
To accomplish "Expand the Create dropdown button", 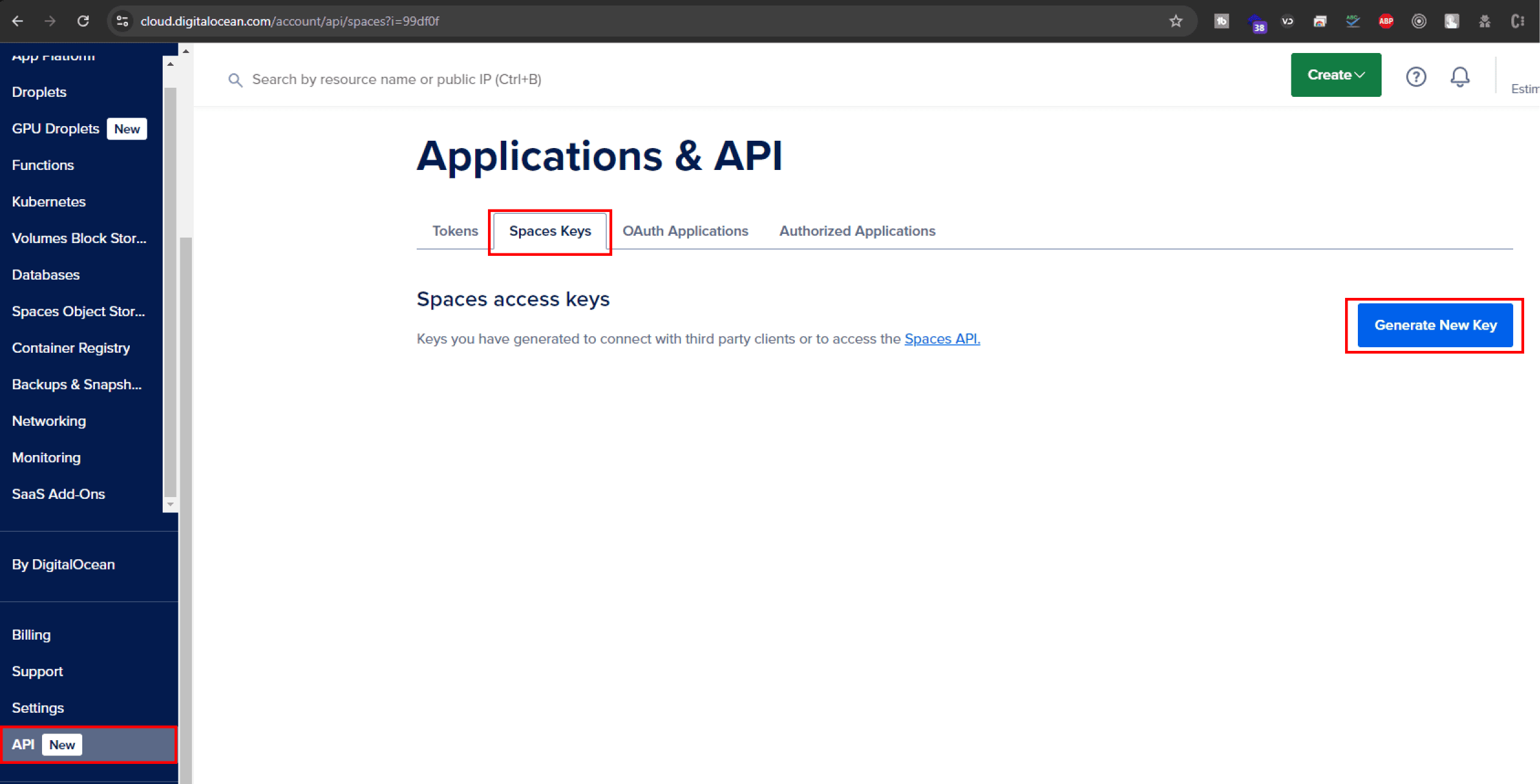I will [1335, 75].
